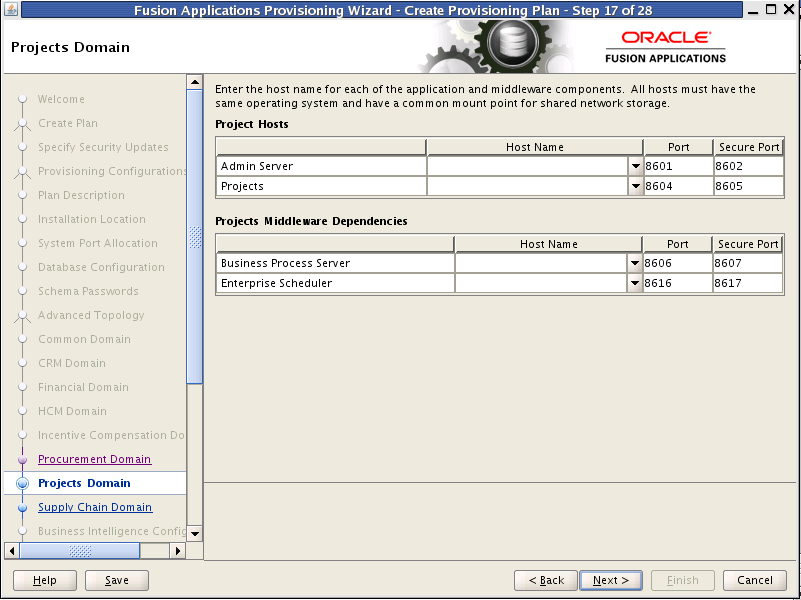Select the Business Process Server secure port 8607

(x=747, y=263)
